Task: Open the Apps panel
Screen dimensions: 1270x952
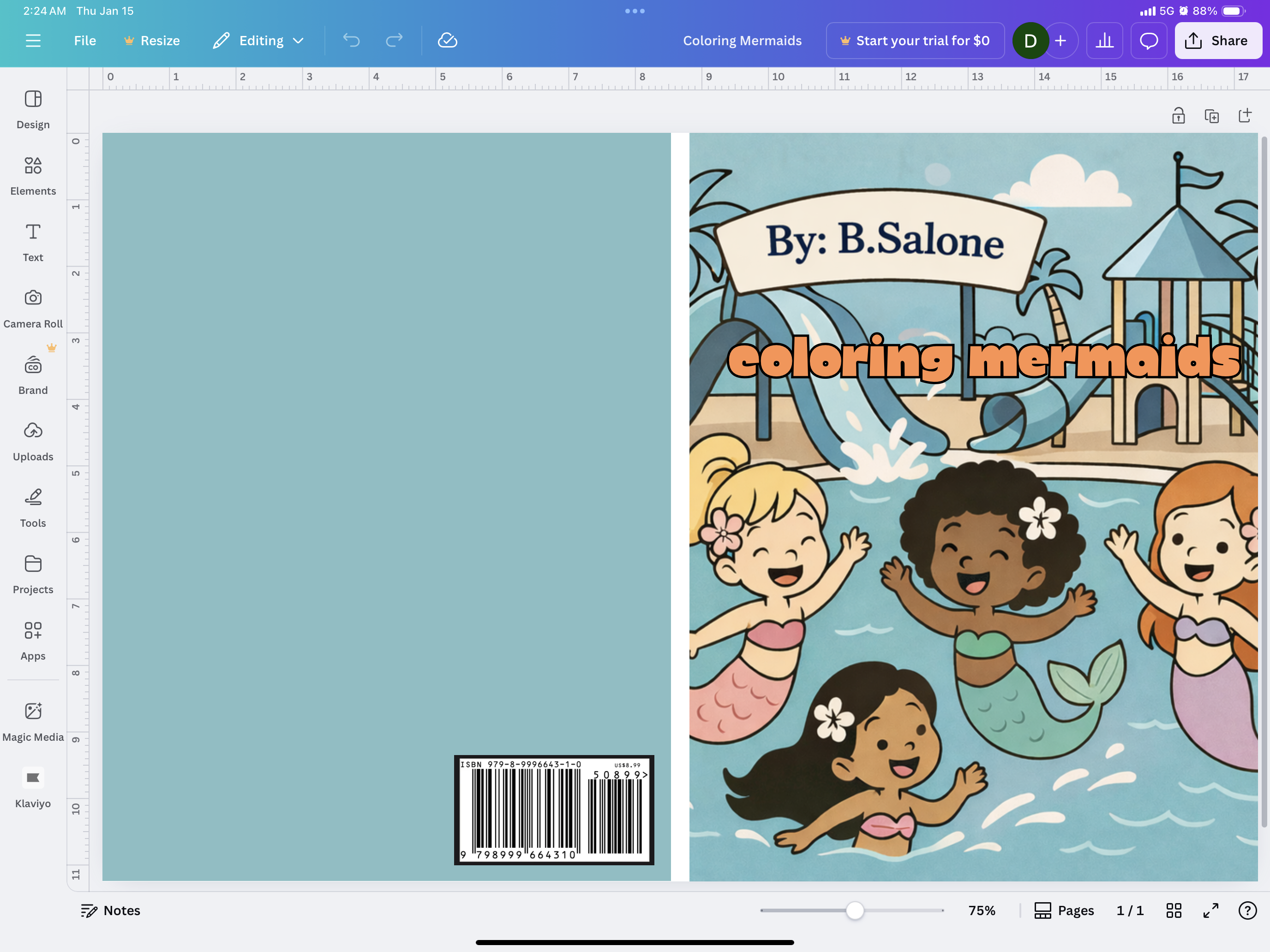Action: [33, 642]
